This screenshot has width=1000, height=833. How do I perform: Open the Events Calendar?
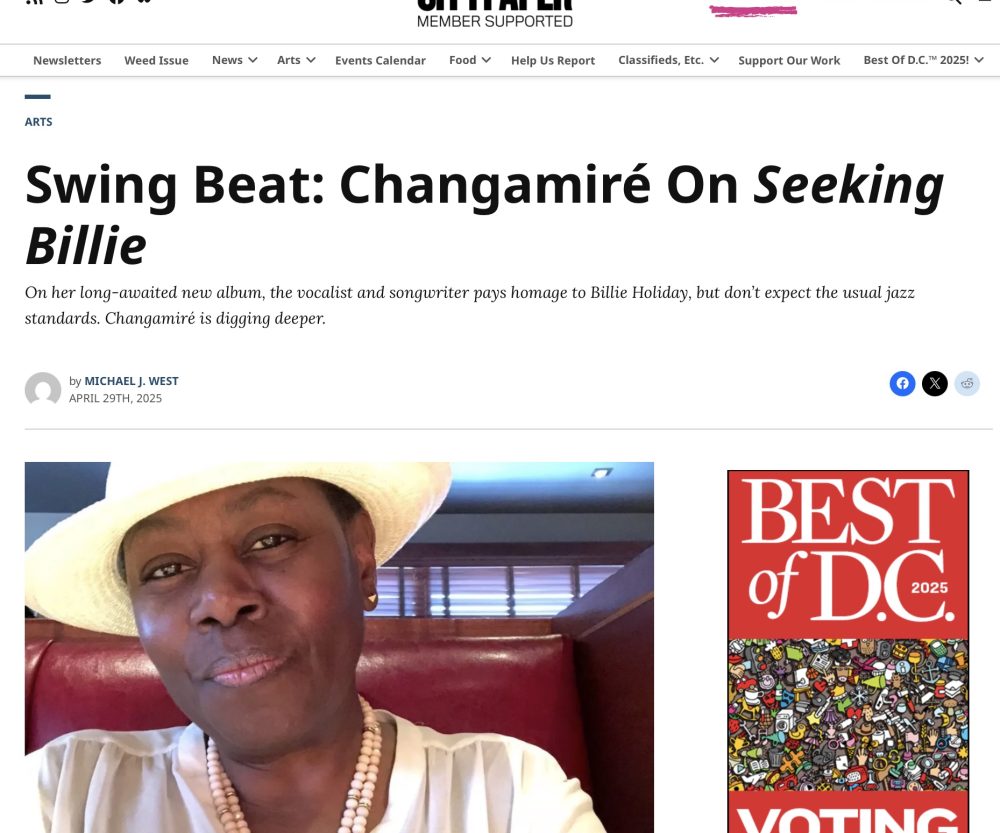(x=380, y=60)
